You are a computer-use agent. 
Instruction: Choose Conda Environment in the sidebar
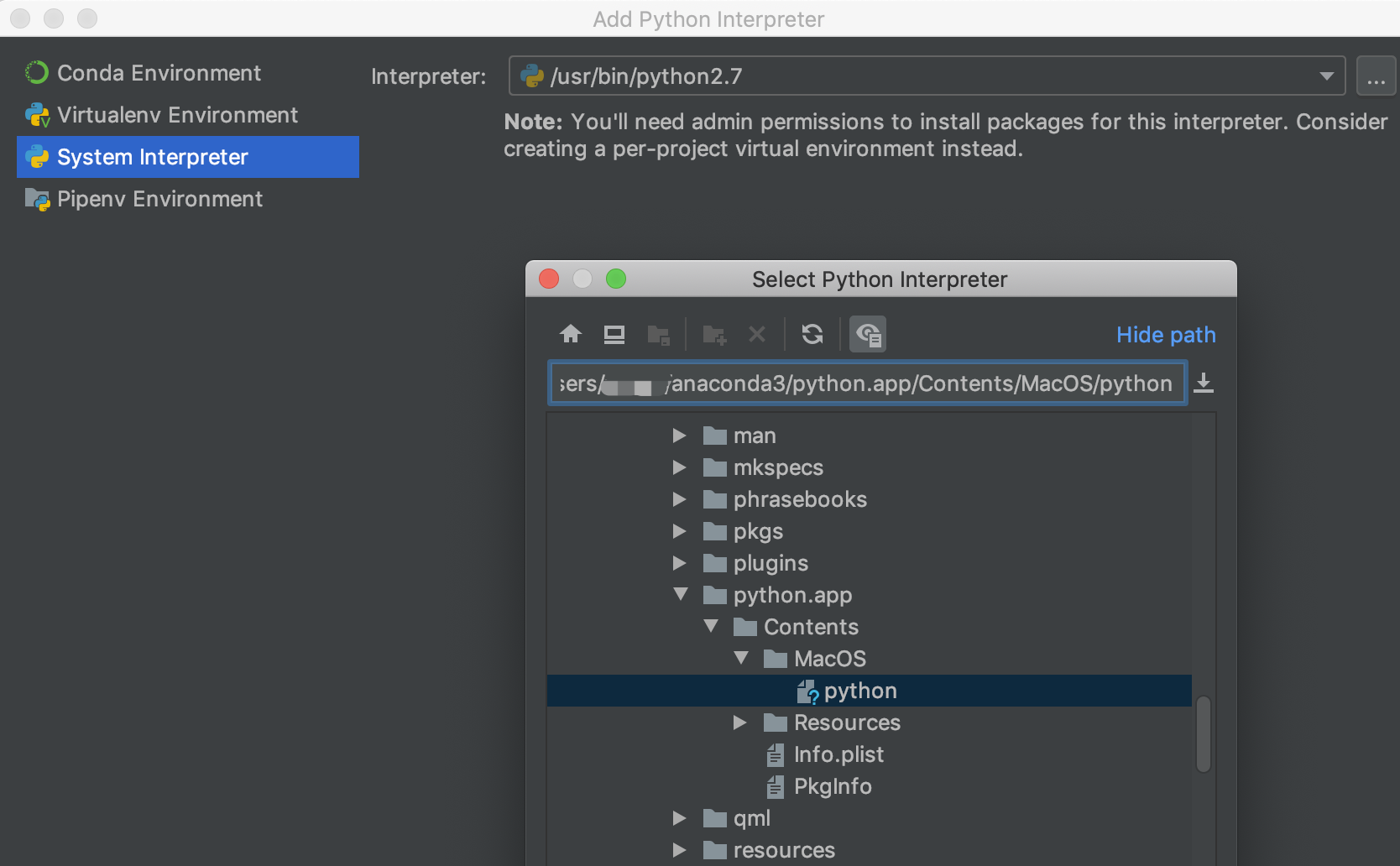pos(188,73)
